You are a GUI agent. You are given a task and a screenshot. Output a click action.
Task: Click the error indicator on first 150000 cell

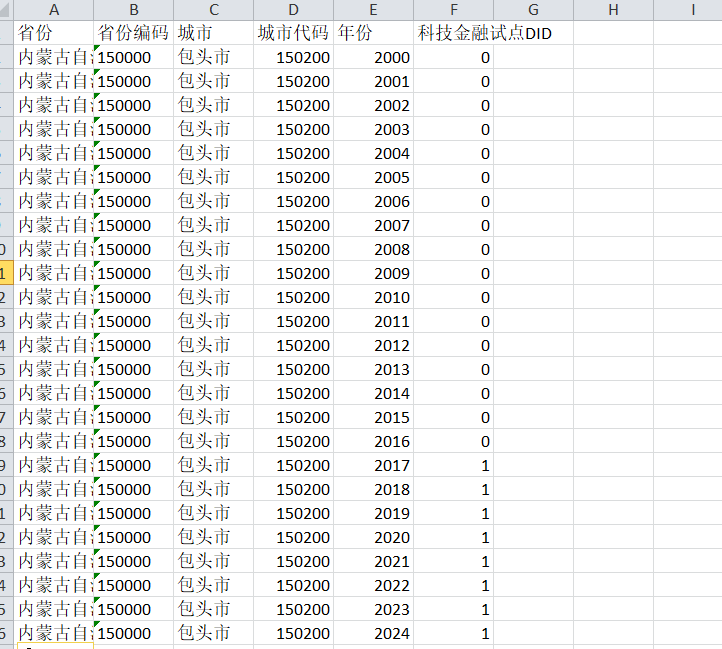pos(97,48)
